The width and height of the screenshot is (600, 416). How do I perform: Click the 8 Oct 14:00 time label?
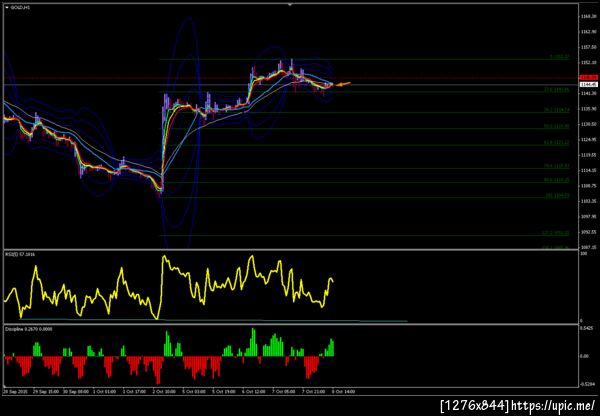coord(344,392)
